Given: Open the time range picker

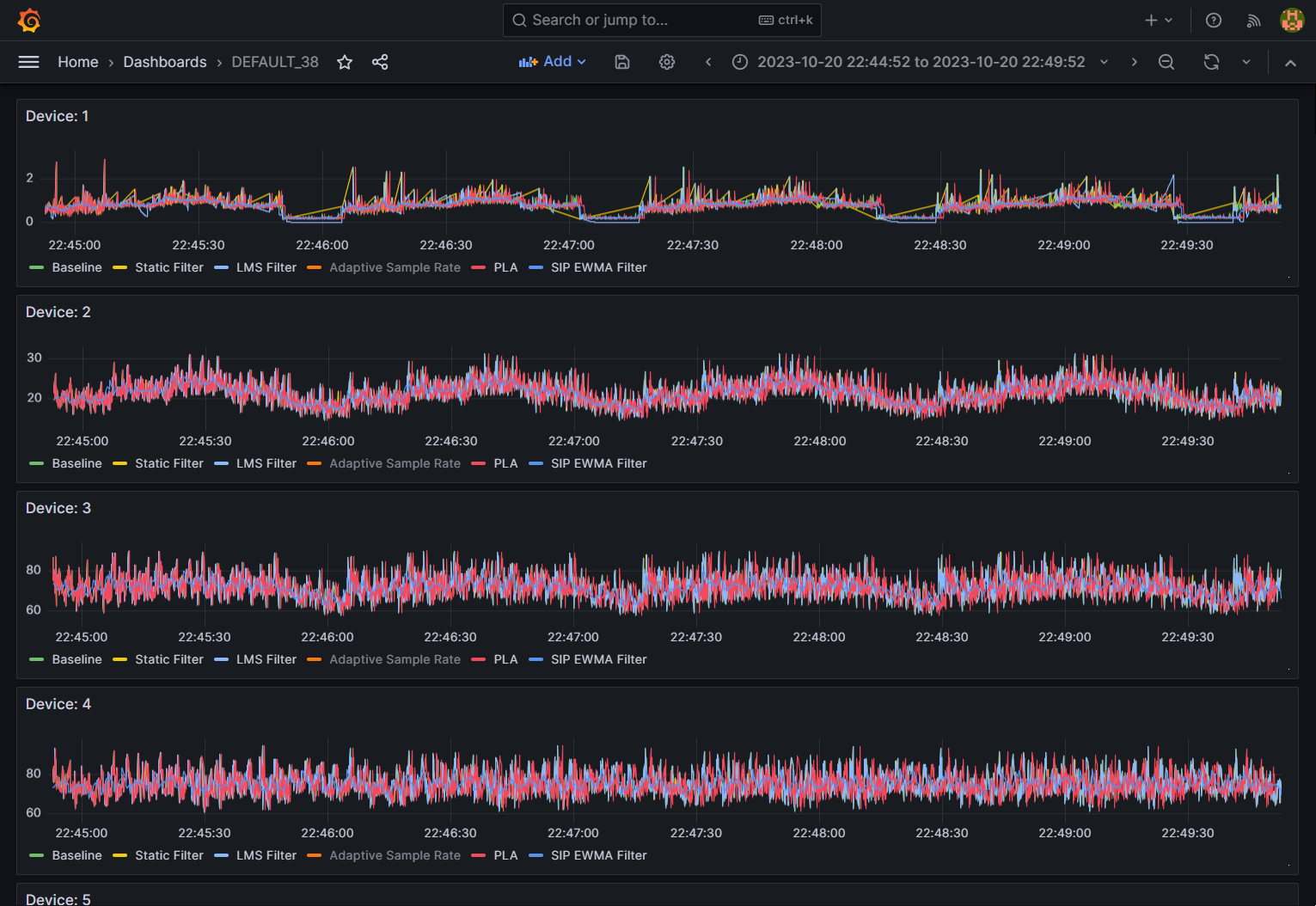Looking at the screenshot, I should (x=920, y=62).
